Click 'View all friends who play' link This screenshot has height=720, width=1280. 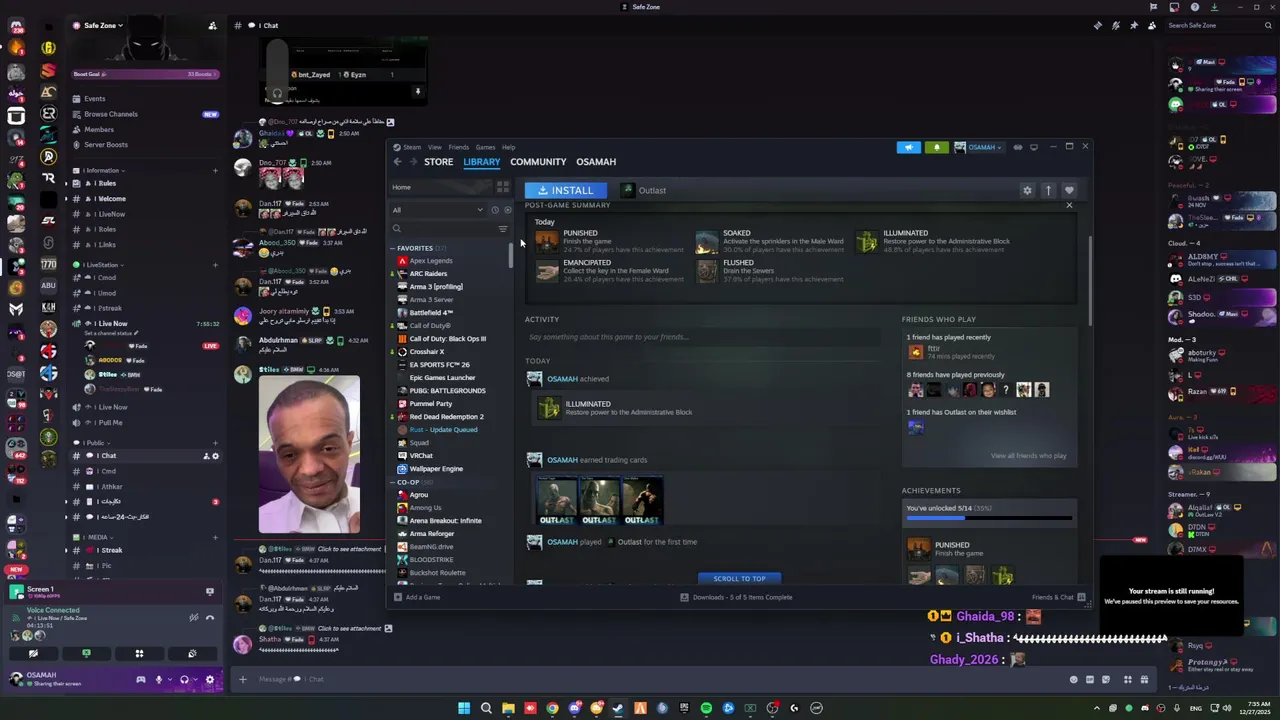point(1028,456)
